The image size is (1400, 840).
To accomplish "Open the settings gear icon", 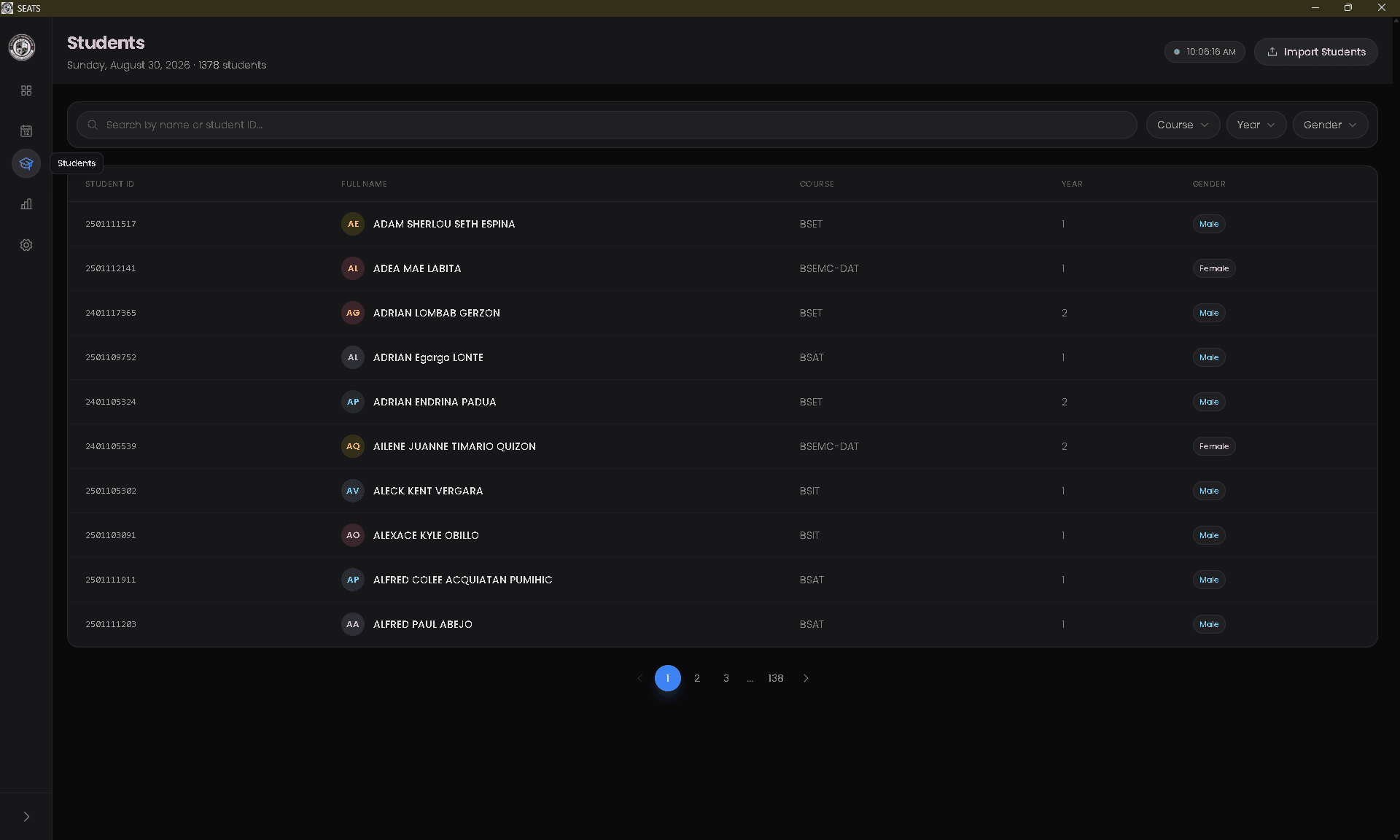I will [26, 245].
